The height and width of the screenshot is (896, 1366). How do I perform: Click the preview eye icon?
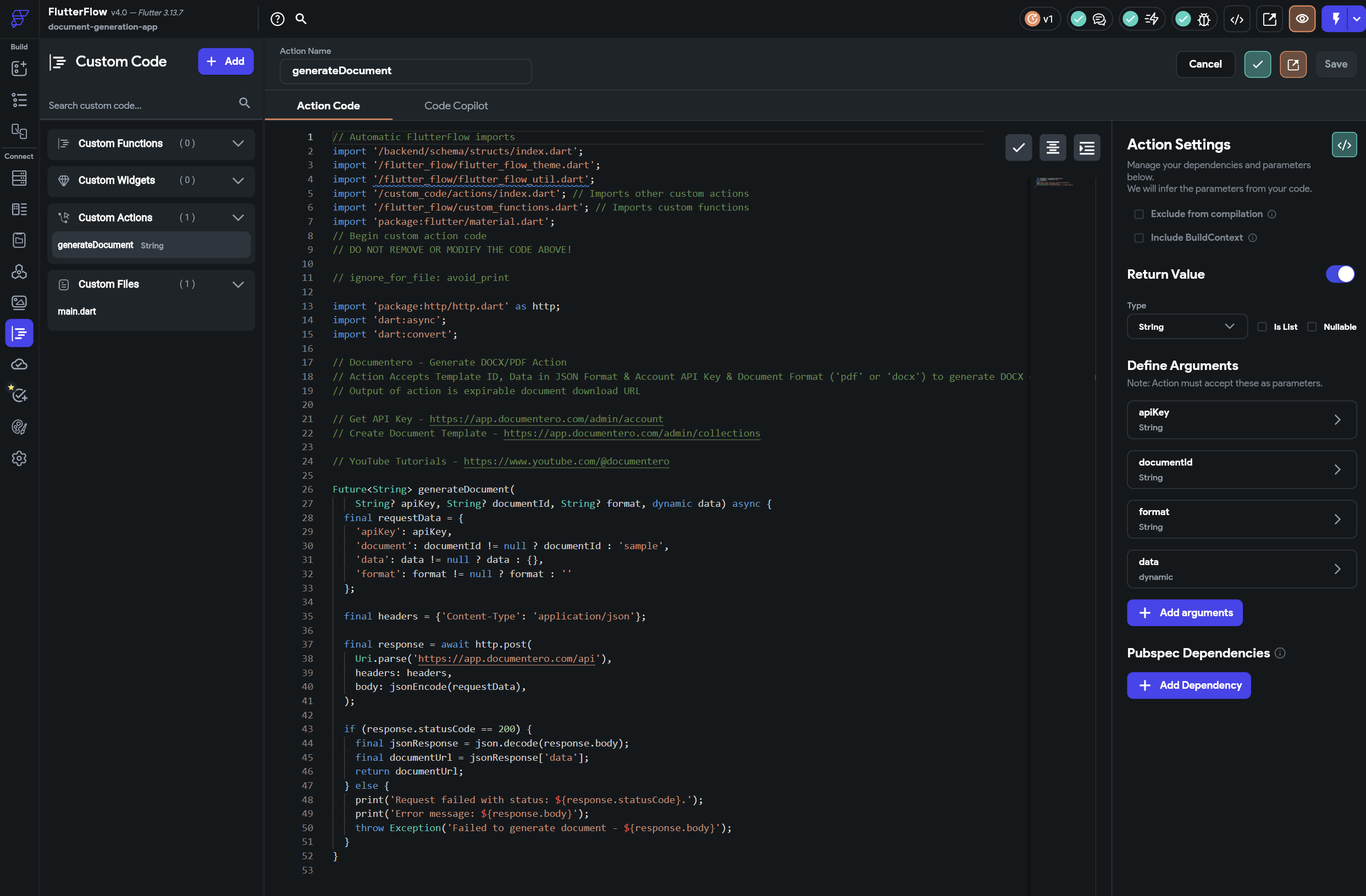[1302, 19]
